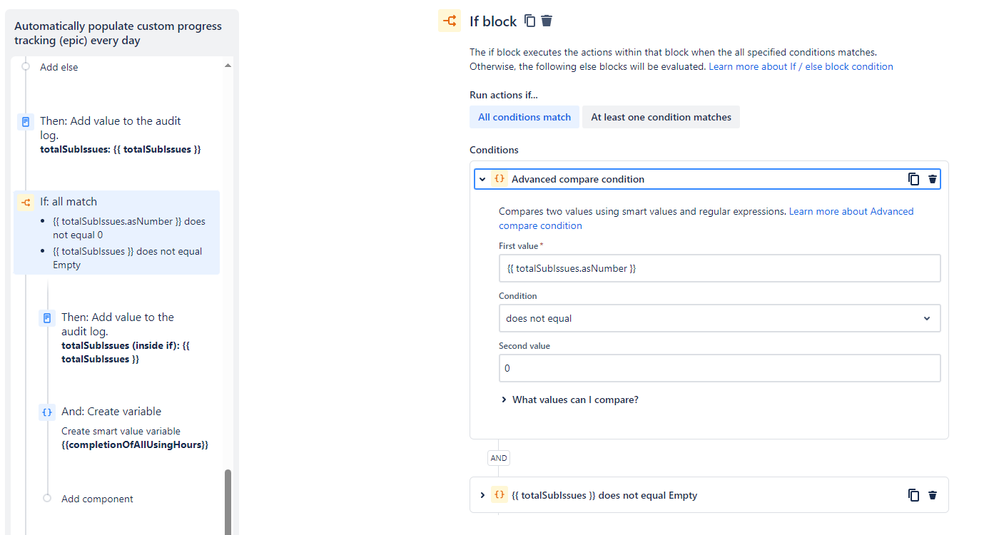The width and height of the screenshot is (999, 535).
Task: Click the Add component circle
Action: click(x=47, y=498)
